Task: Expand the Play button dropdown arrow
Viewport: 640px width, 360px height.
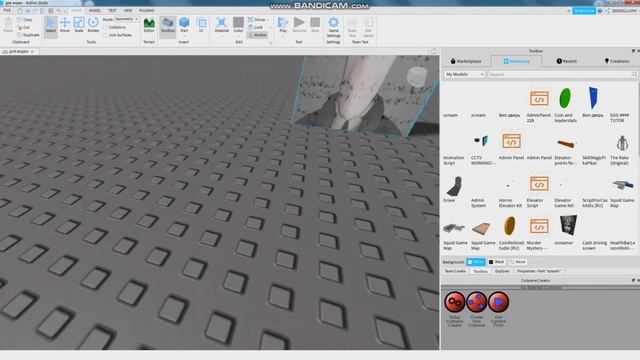Action: [283, 36]
